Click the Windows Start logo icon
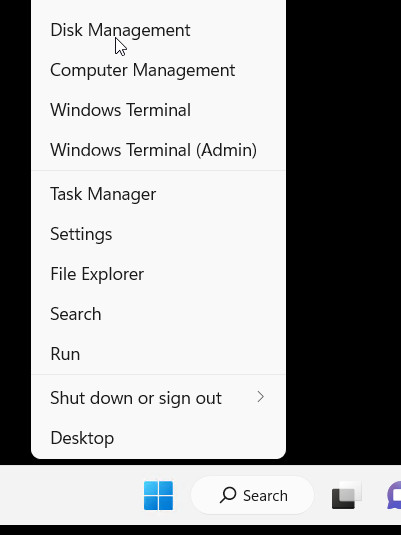The width and height of the screenshot is (401, 535). 158,495
